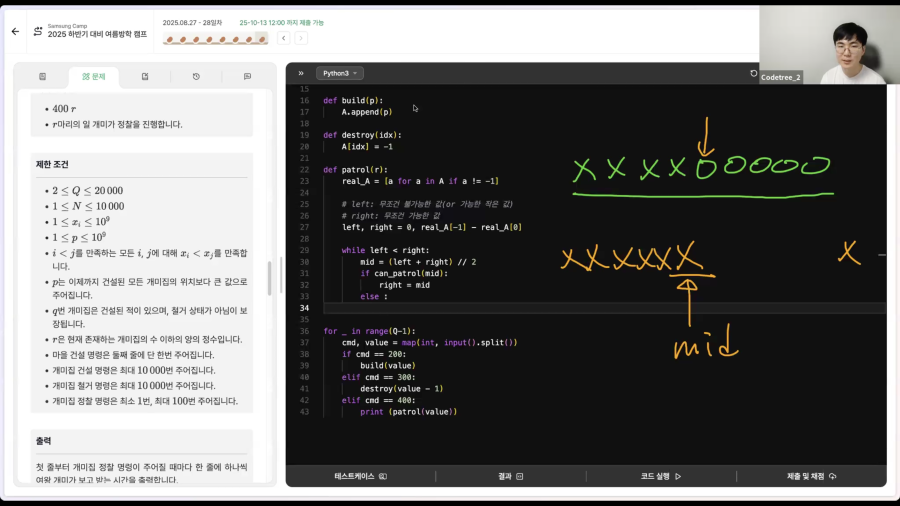900x506 pixels.
Task: Open the discussion chat bubble icon tab
Action: click(x=247, y=76)
